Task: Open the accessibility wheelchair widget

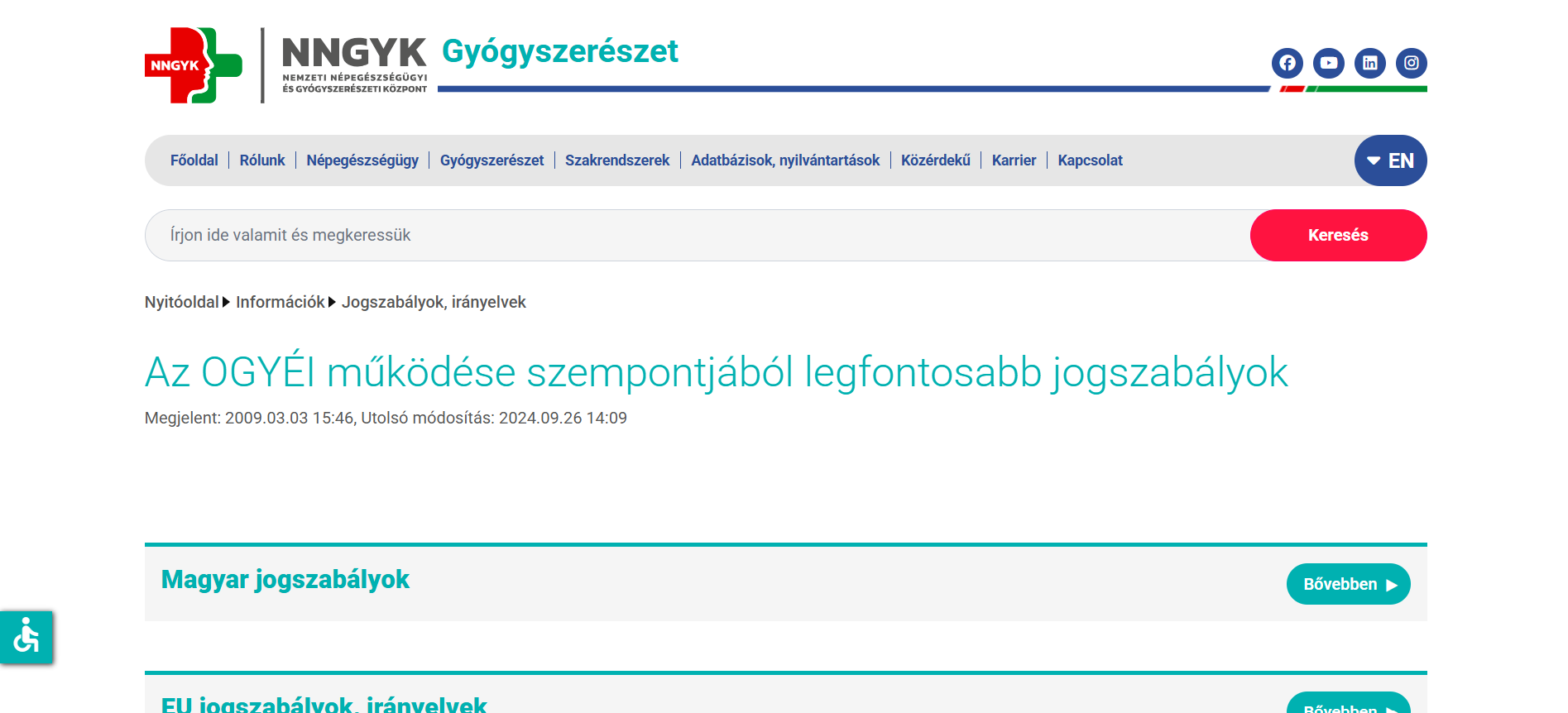Action: pos(26,637)
